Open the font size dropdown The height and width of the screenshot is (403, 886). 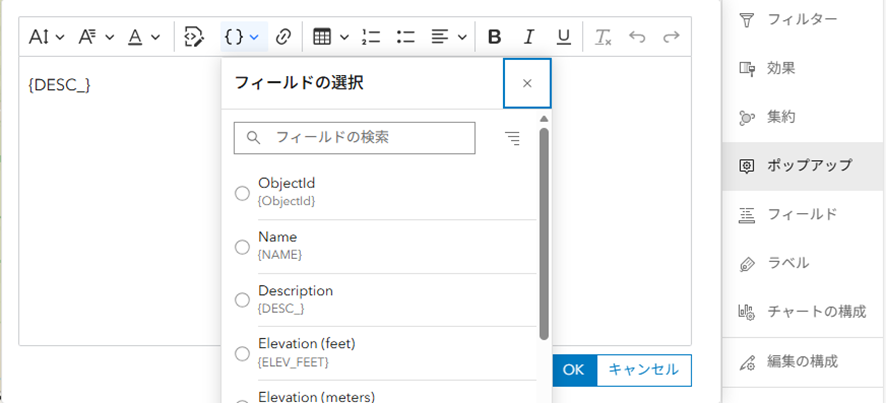[47, 37]
